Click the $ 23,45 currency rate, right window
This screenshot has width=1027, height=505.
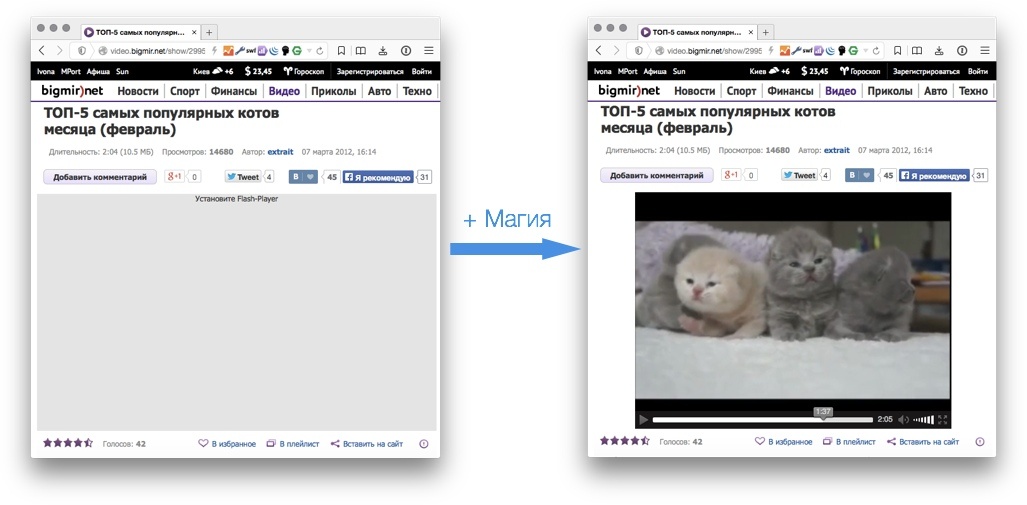coord(815,71)
